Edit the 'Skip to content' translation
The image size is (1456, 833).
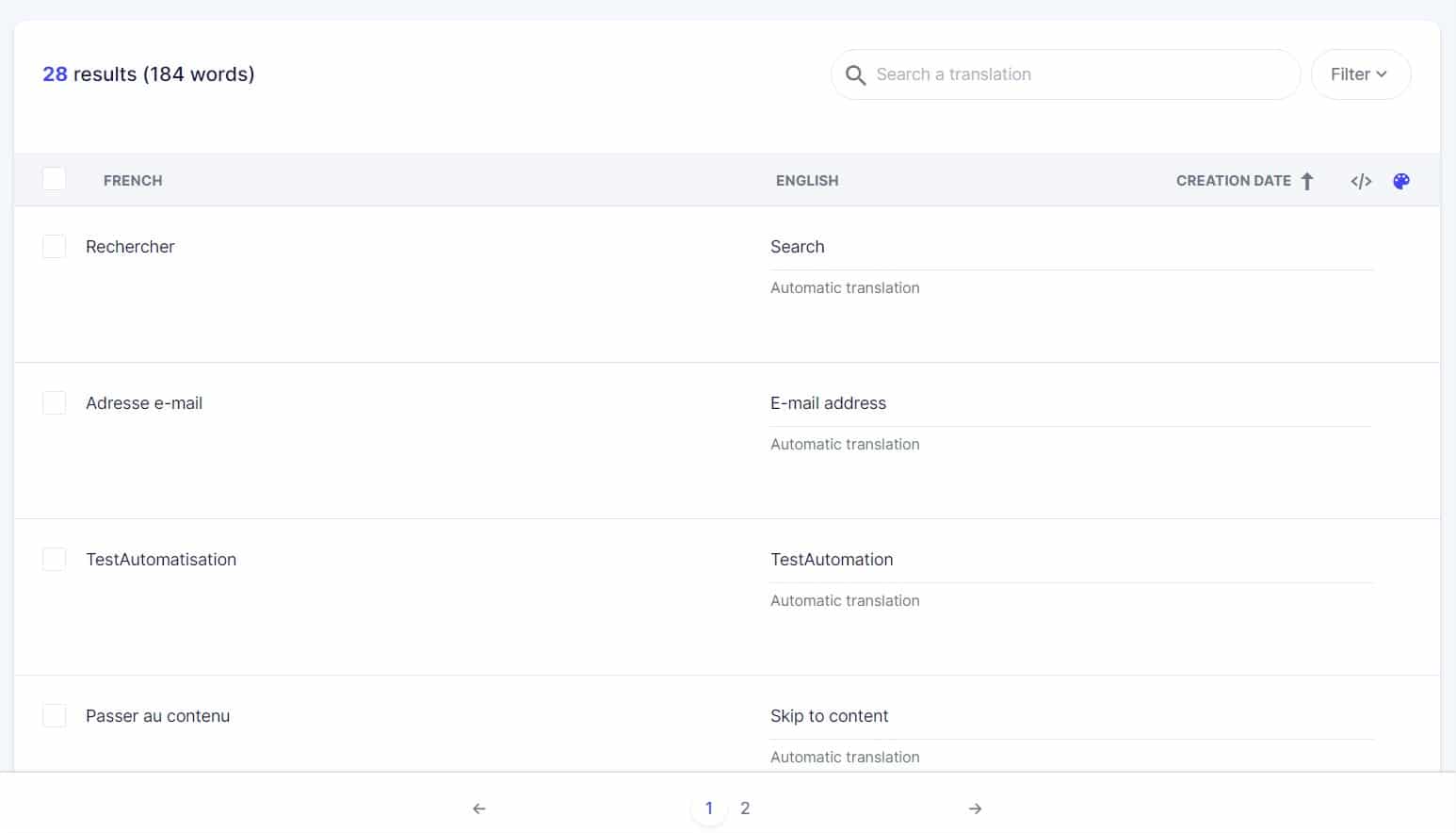[x=1070, y=716]
